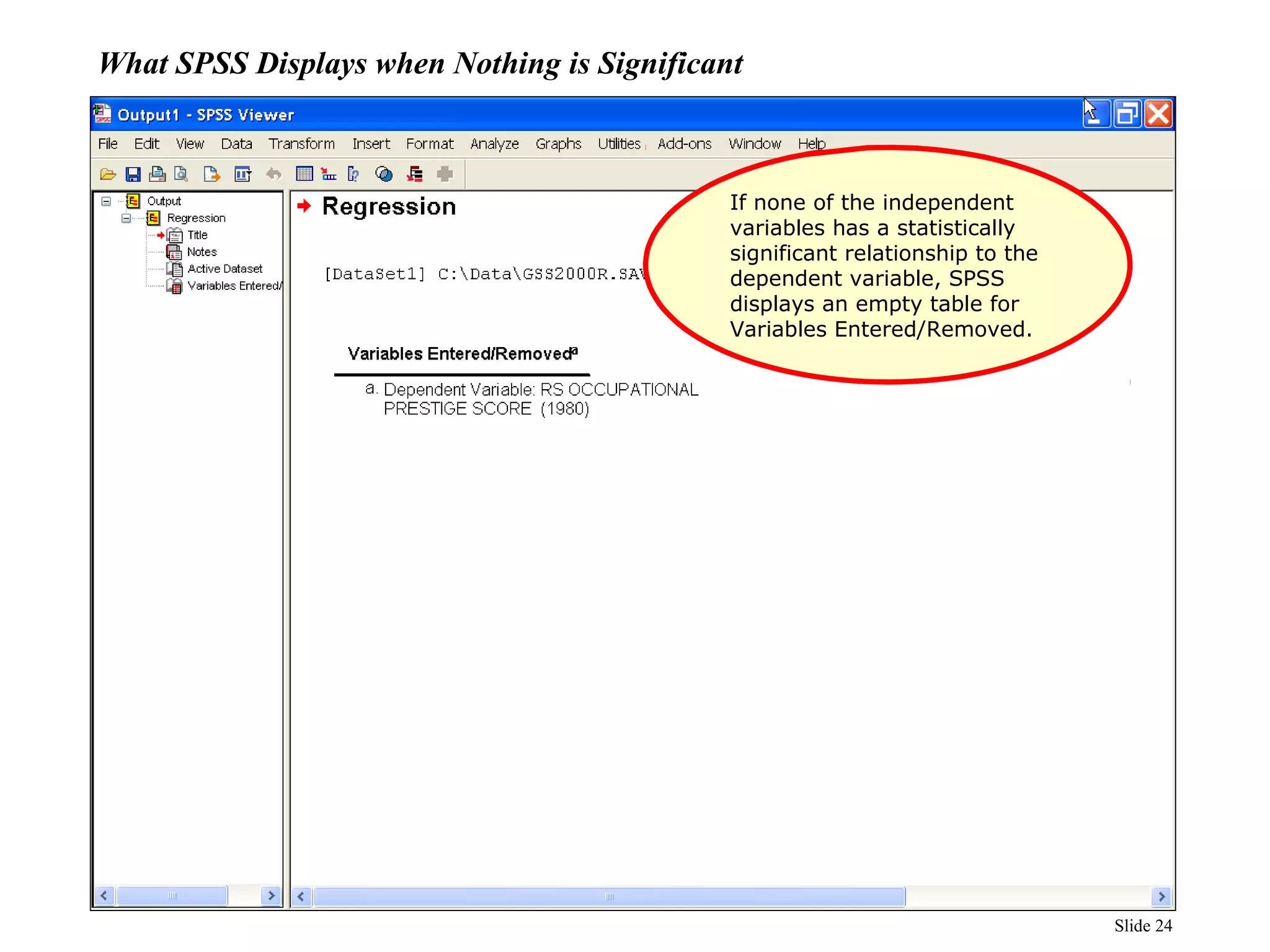Select Notes in the outline tree
The width and height of the screenshot is (1270, 952).
coord(202,252)
